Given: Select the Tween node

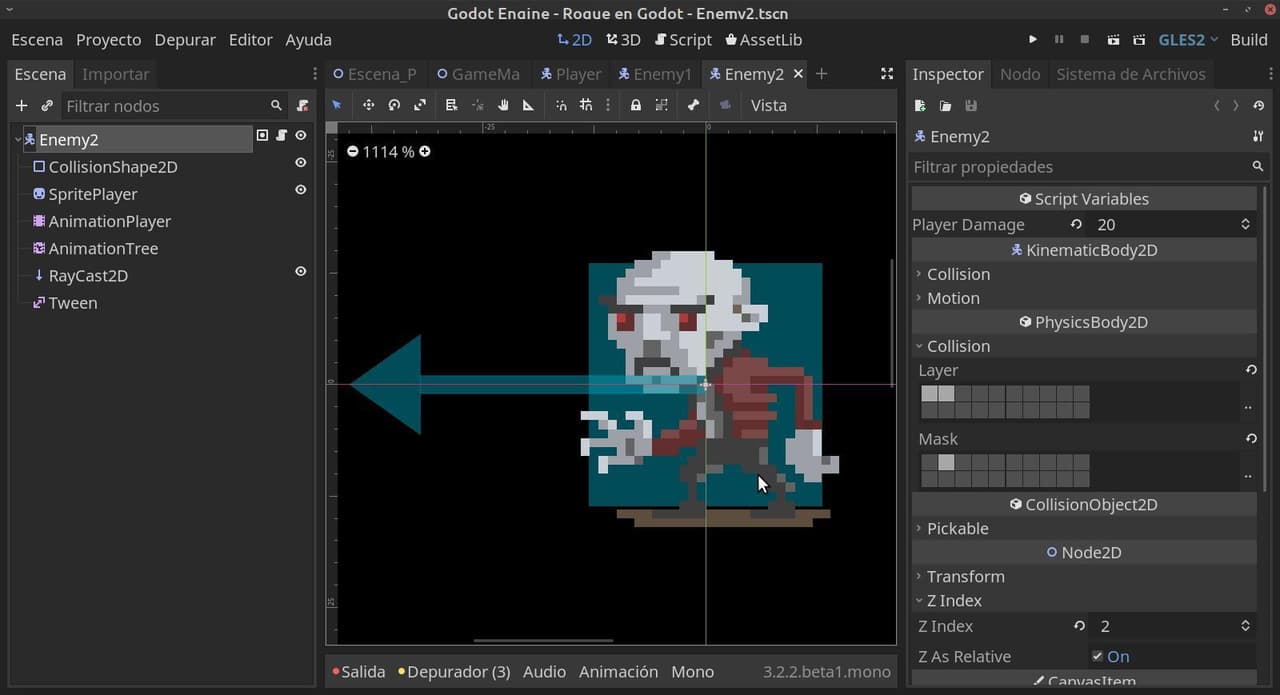Looking at the screenshot, I should click(73, 303).
